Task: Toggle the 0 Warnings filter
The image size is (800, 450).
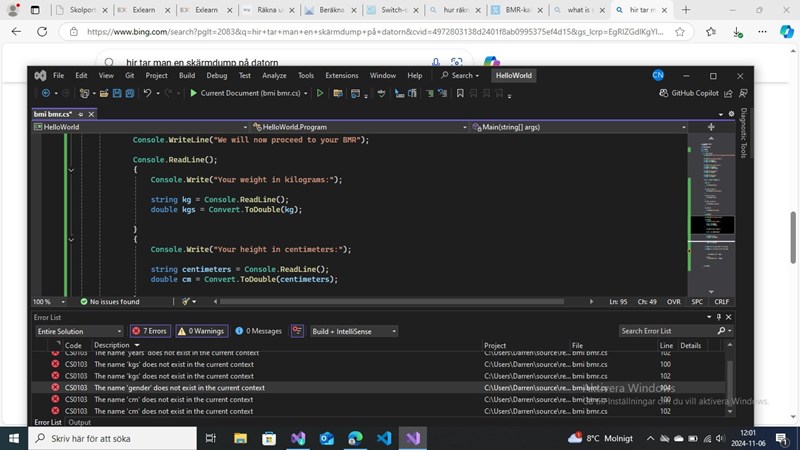Action: point(201,331)
